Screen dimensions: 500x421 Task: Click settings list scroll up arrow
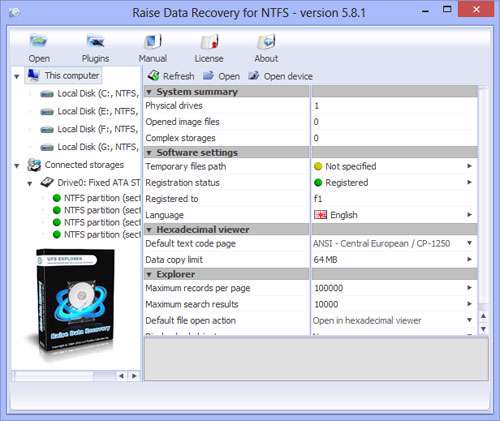tap(484, 316)
